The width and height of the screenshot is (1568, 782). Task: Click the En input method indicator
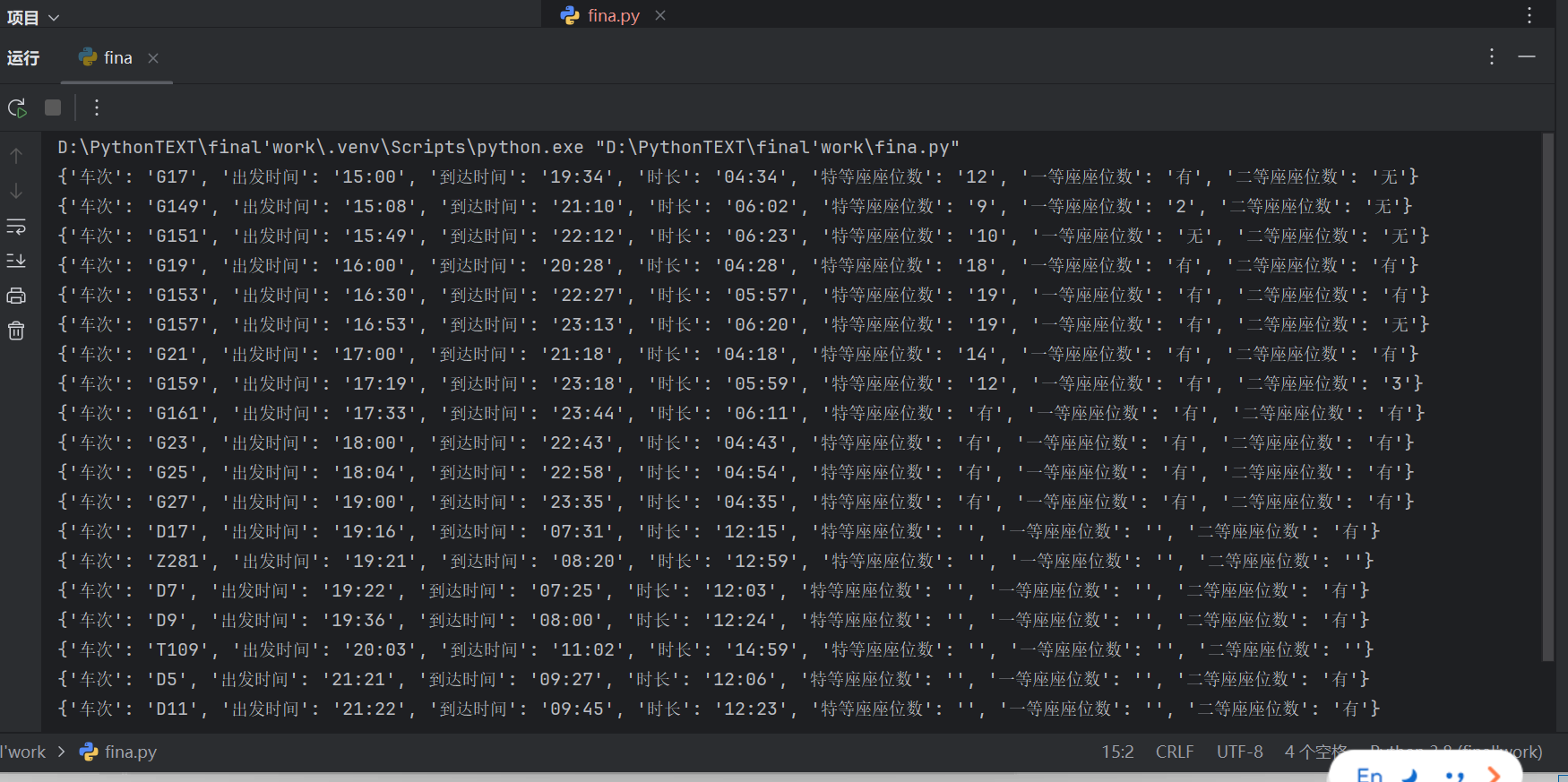(x=1369, y=774)
